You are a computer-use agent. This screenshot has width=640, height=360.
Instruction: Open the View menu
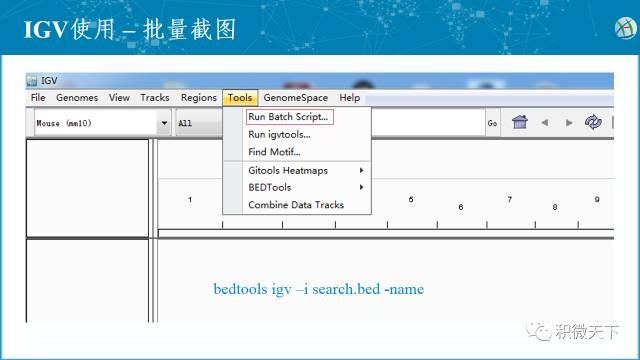click(x=119, y=98)
